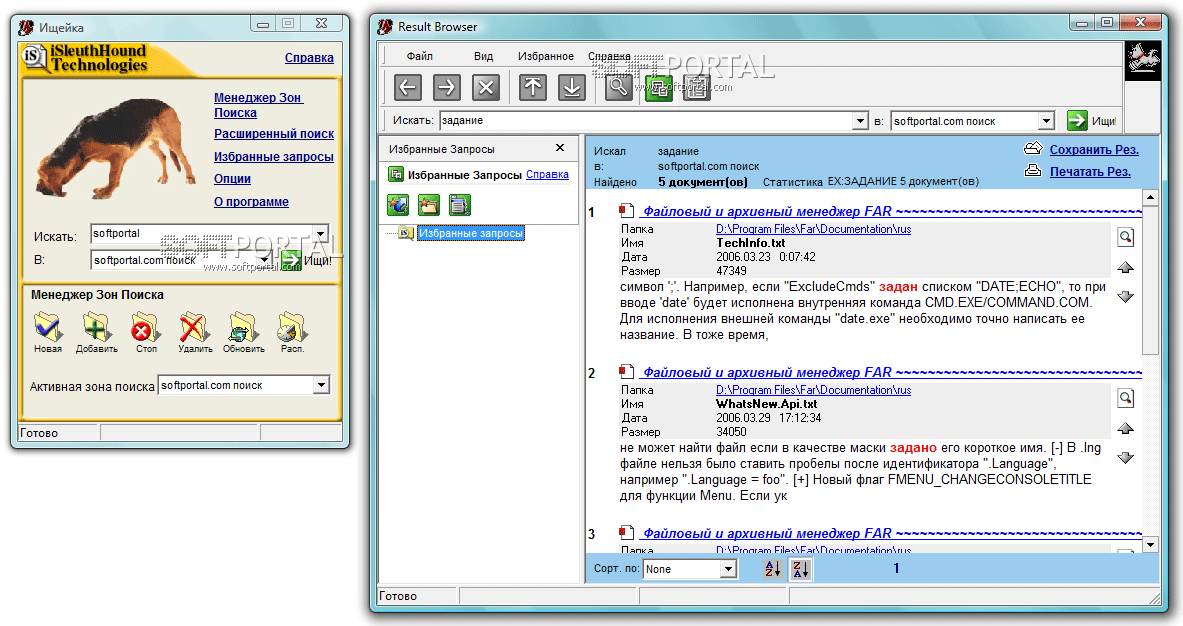The width and height of the screenshot is (1183, 626).
Task: Open Искать dropdown in Result Browser
Action: [860, 121]
